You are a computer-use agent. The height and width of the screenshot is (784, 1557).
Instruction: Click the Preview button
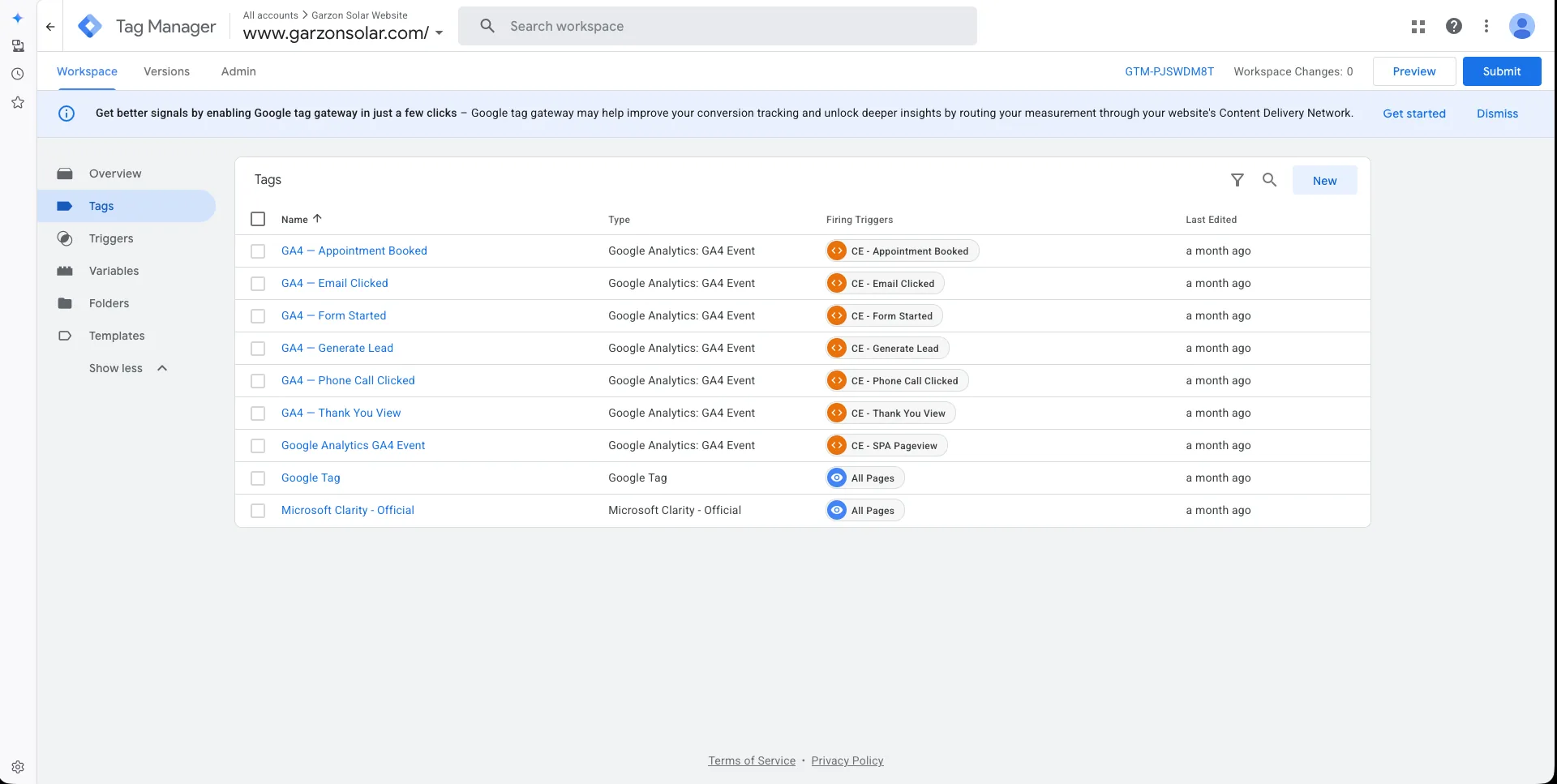tap(1414, 71)
